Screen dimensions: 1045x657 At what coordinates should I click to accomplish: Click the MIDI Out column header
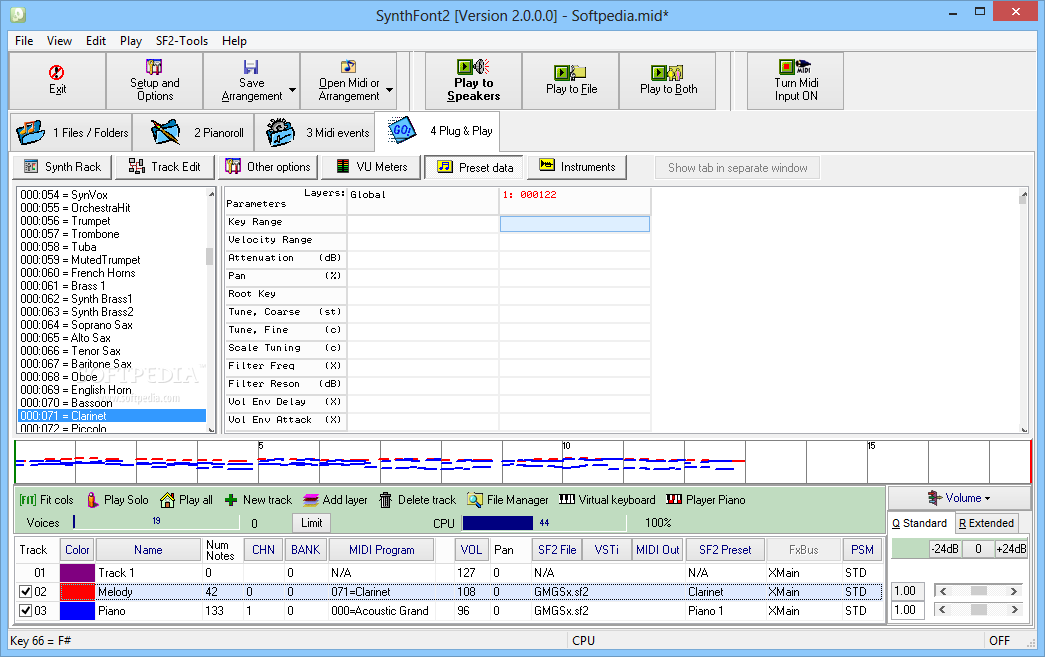(657, 550)
